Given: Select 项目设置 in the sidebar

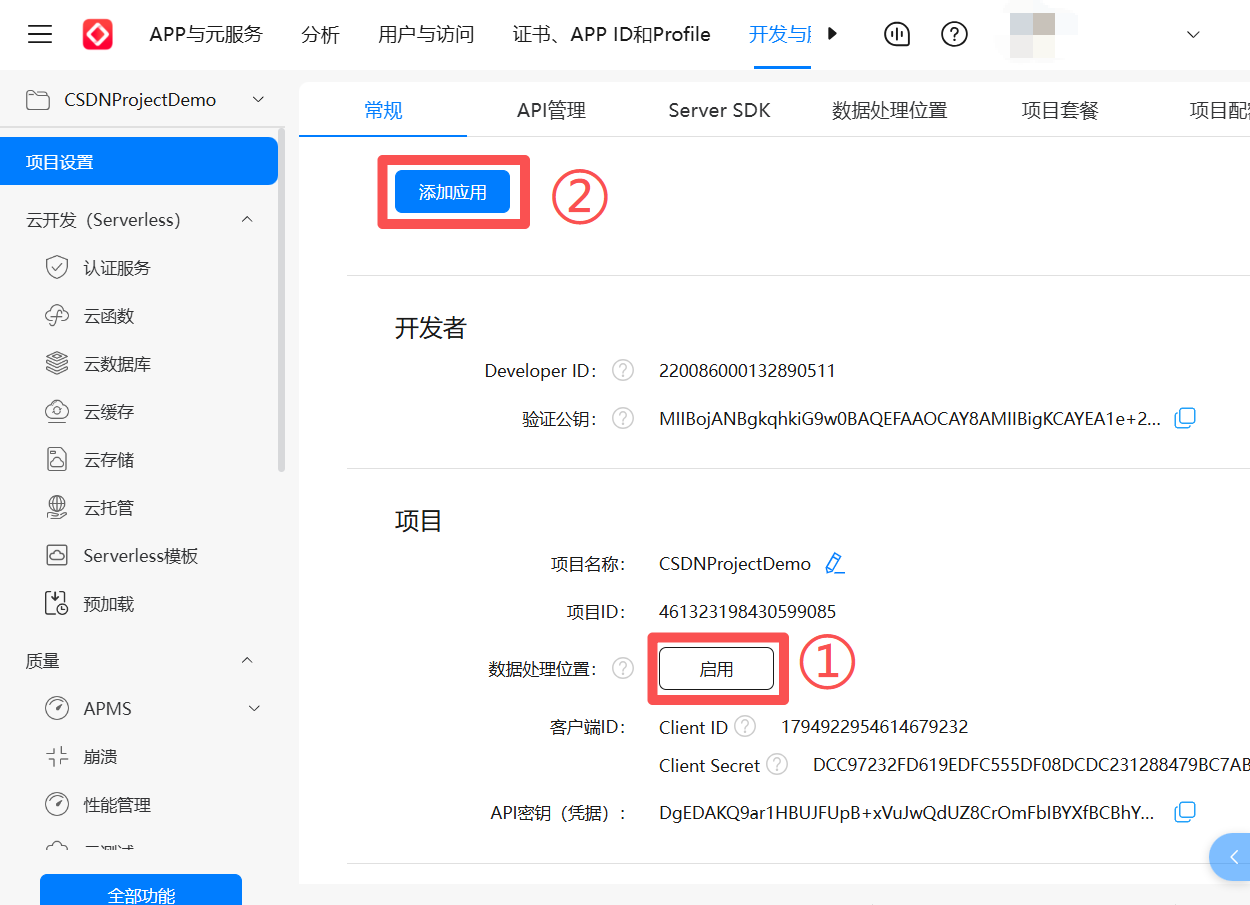Looking at the screenshot, I should pos(139,162).
